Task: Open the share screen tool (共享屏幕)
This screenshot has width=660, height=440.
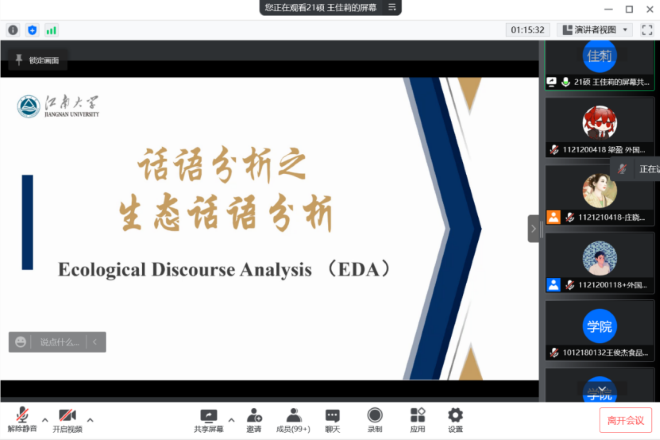Action: click(208, 416)
